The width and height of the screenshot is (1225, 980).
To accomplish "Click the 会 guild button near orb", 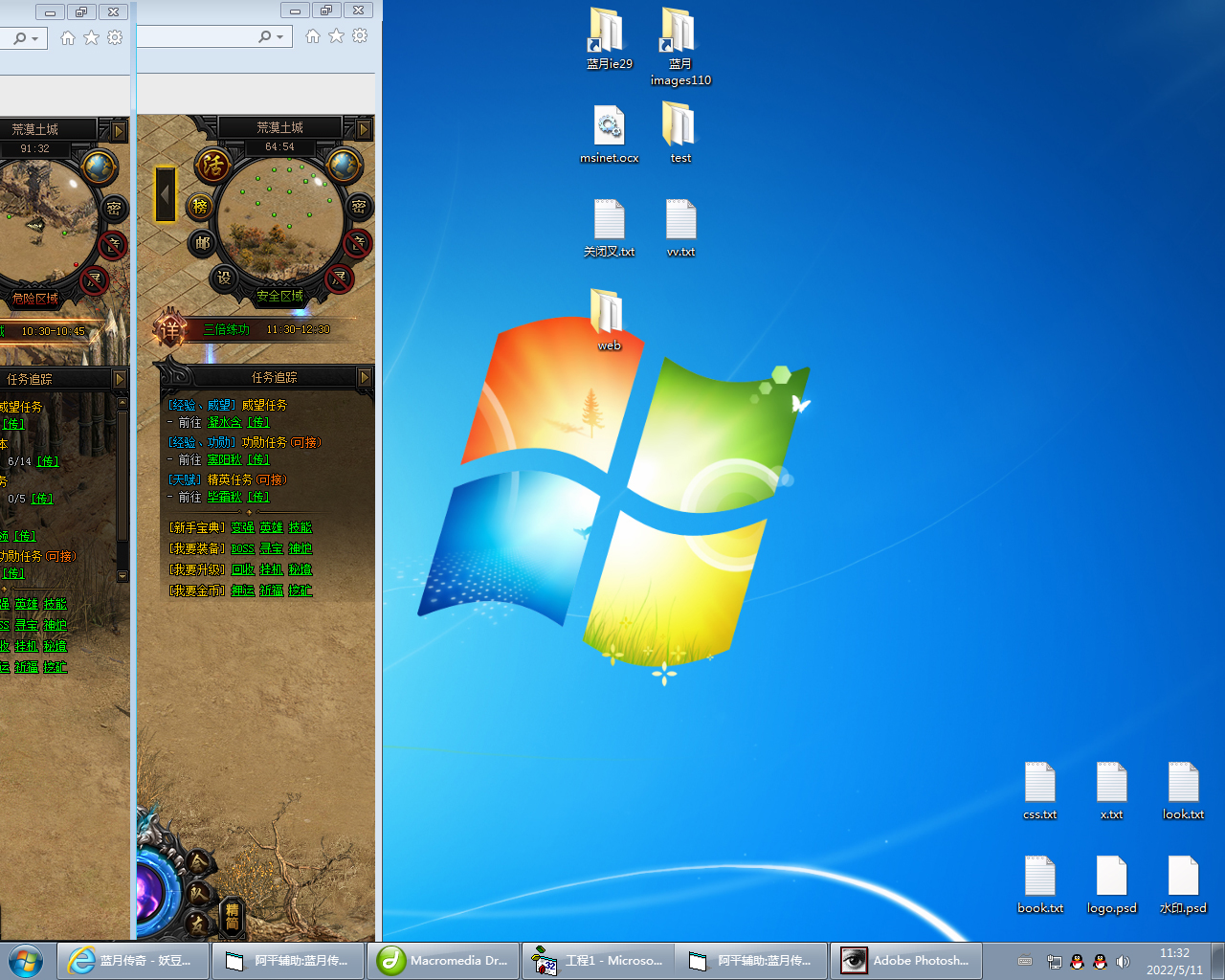I will pos(198,862).
